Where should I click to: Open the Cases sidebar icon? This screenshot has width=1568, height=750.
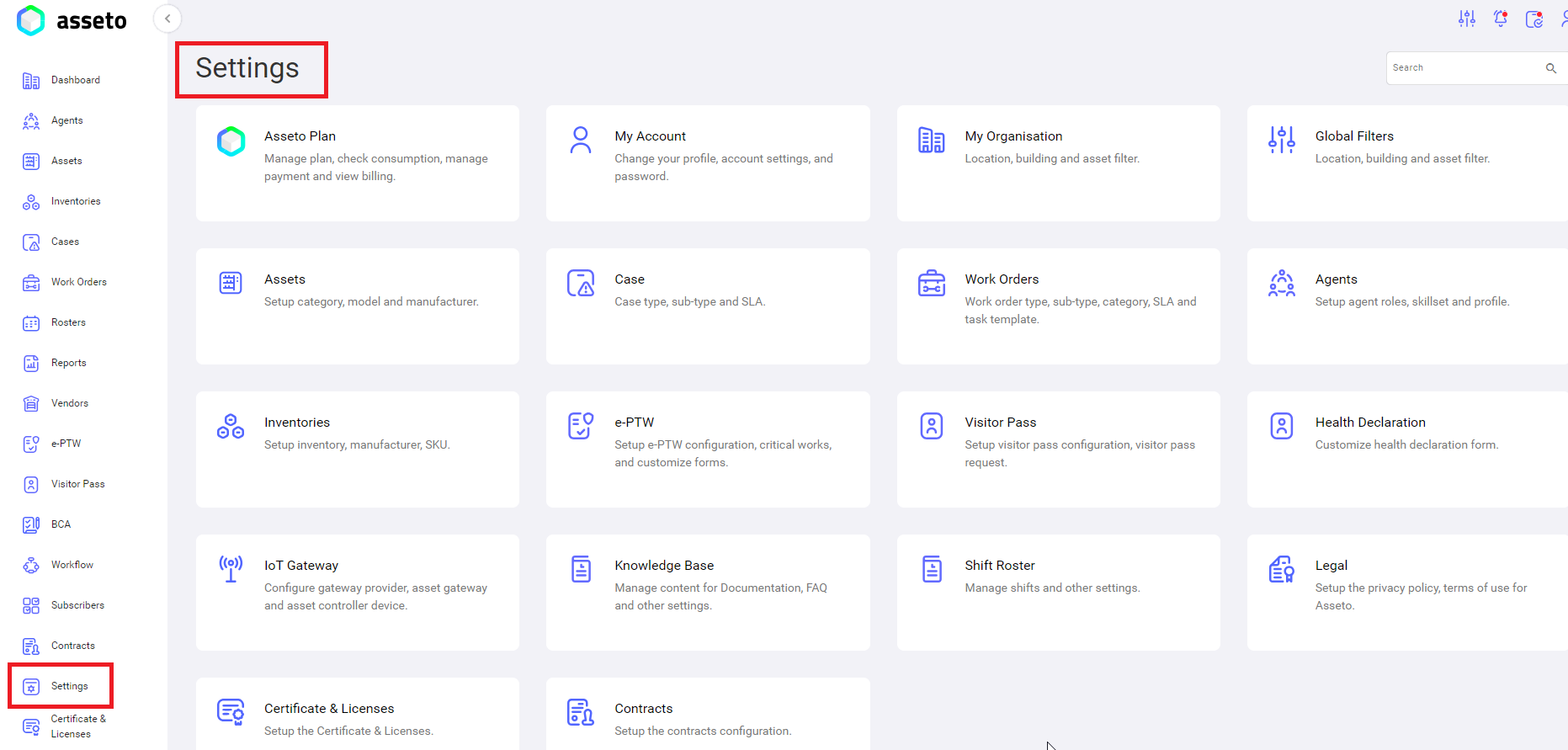31,242
